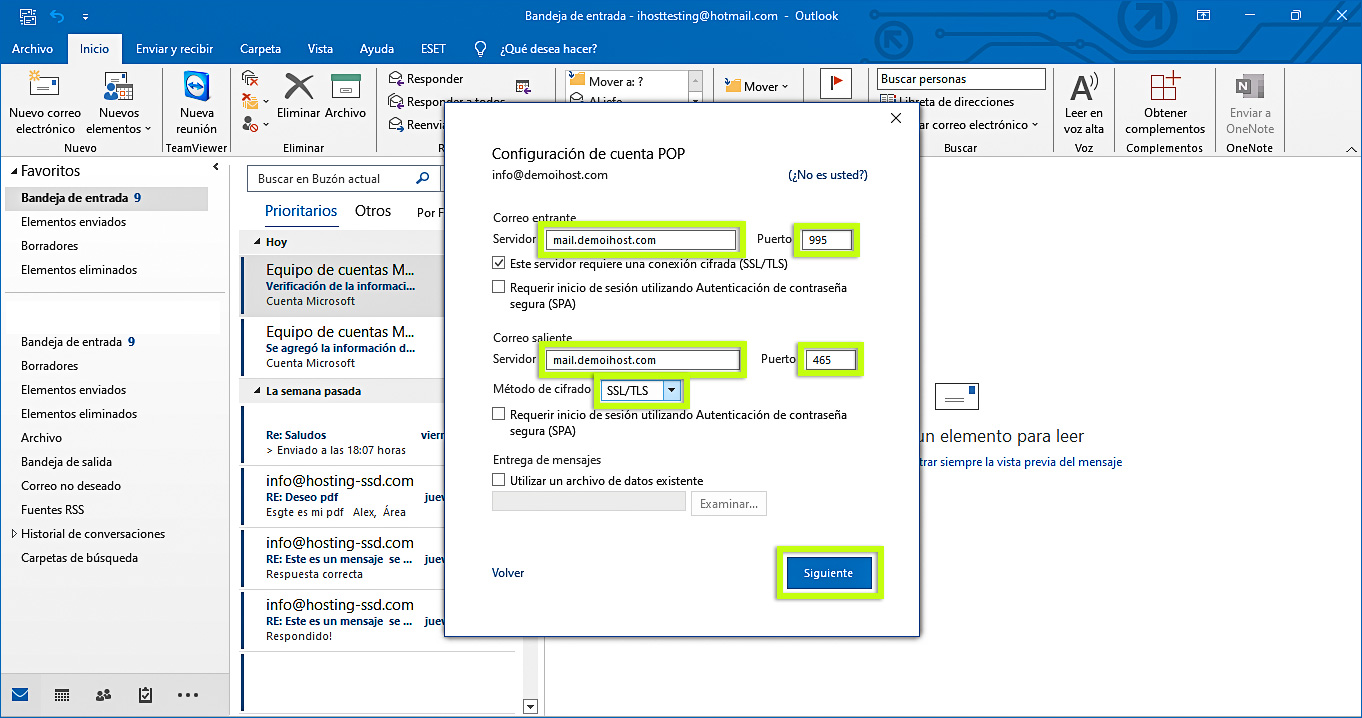Viewport: 1362px width, 718px height.
Task: Switch to Enviar y recibir tab
Action: coord(175,49)
